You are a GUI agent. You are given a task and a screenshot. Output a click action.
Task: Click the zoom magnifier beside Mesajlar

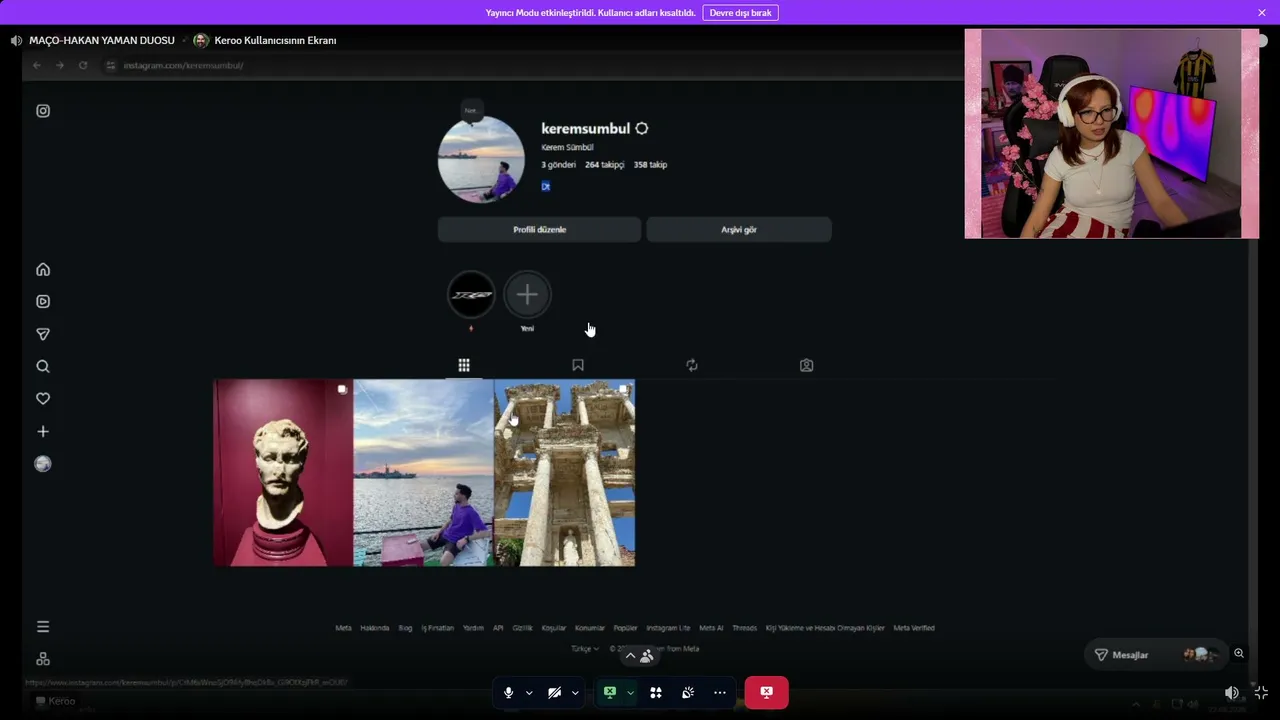pos(1239,654)
